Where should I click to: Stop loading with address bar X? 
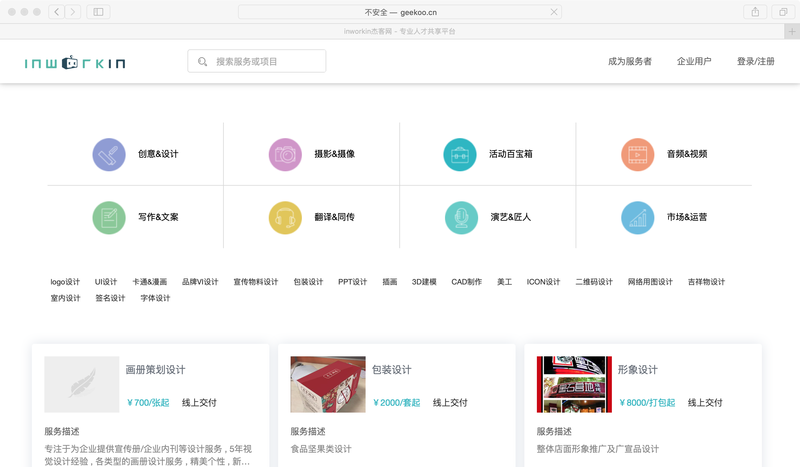click(x=554, y=12)
